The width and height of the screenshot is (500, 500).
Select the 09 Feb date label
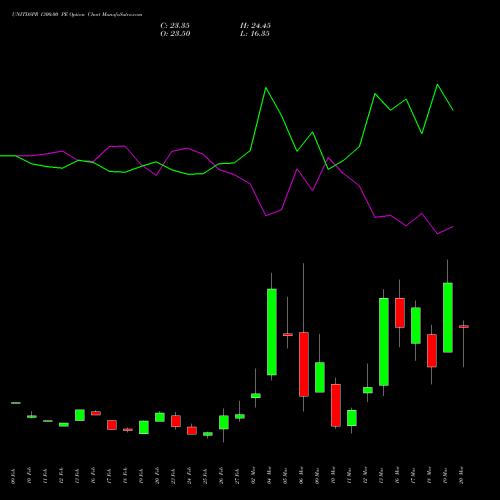click(x=13, y=476)
